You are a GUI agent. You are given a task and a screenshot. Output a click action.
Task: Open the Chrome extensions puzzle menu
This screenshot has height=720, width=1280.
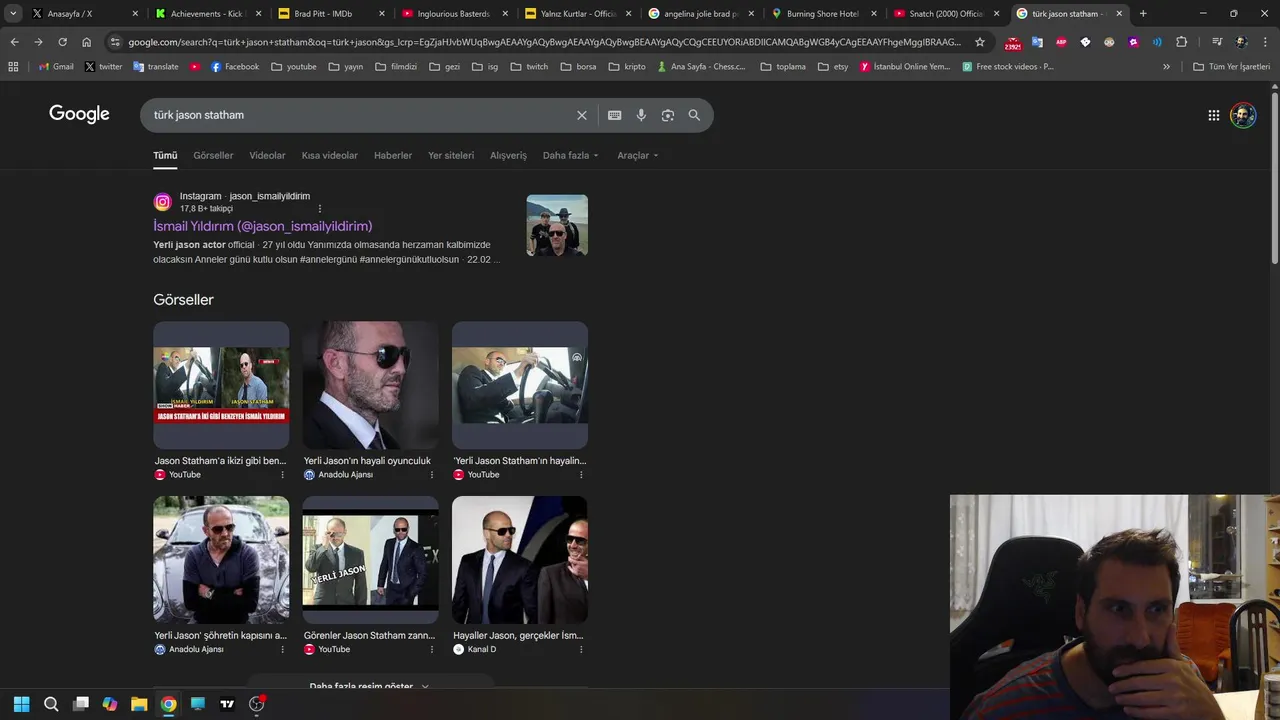pyautogui.click(x=1181, y=42)
